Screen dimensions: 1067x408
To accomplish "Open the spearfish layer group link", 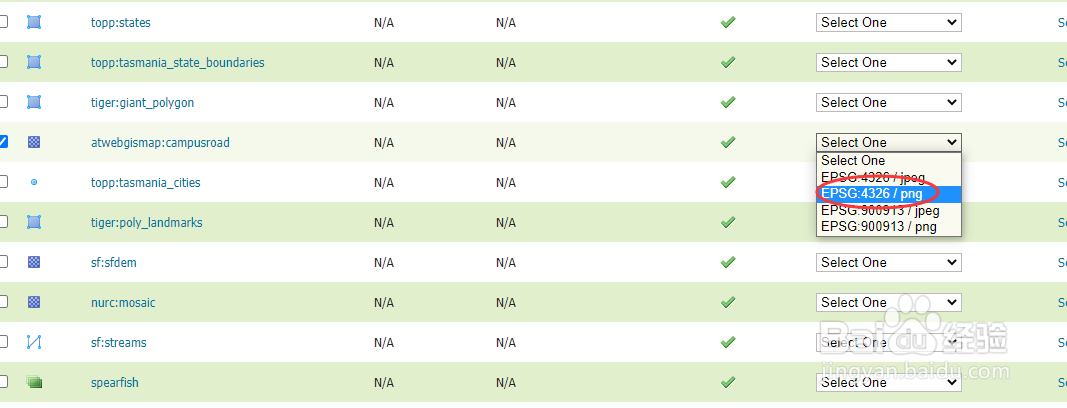I will coord(114,382).
